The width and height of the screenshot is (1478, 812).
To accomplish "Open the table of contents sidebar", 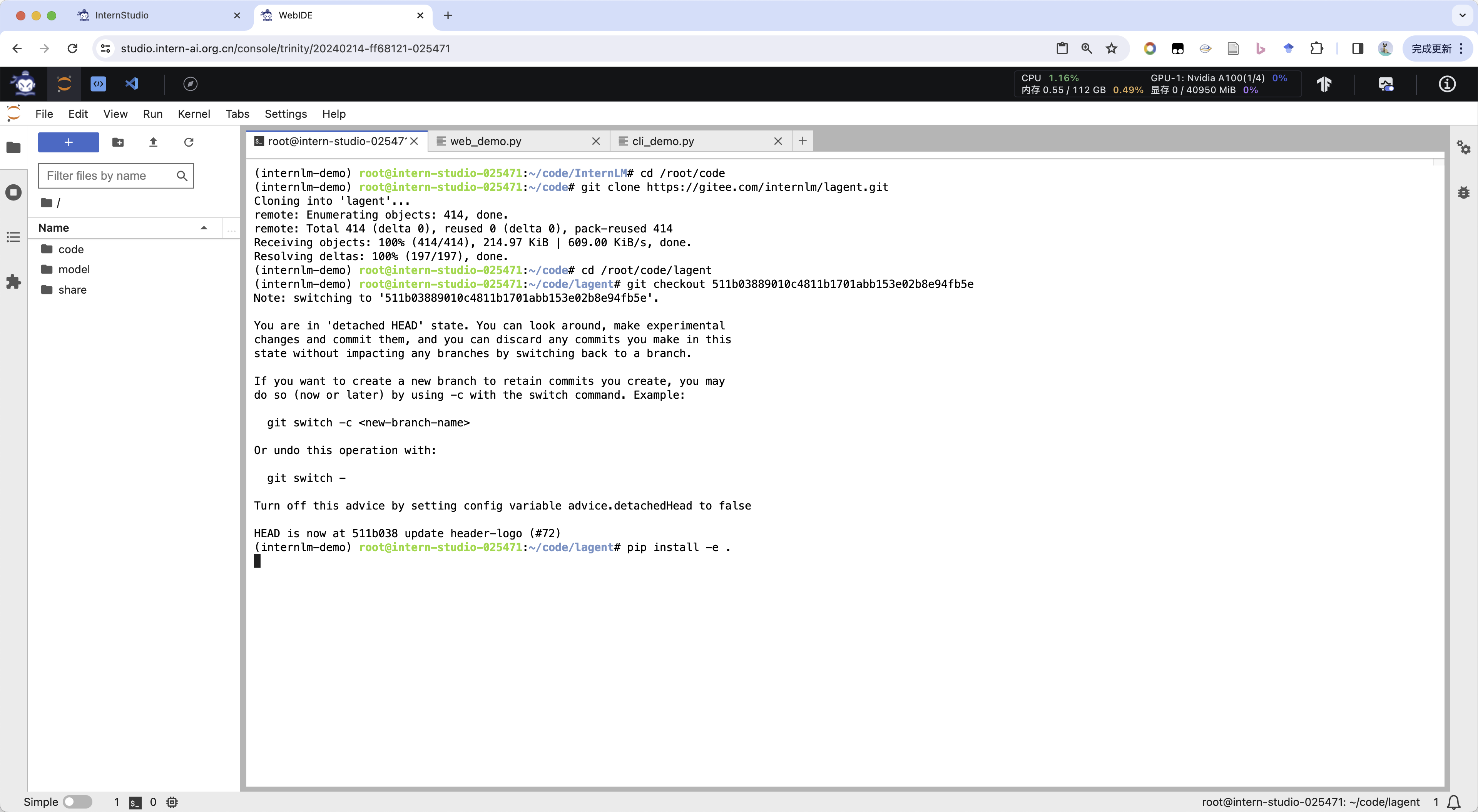I will pyautogui.click(x=13, y=237).
